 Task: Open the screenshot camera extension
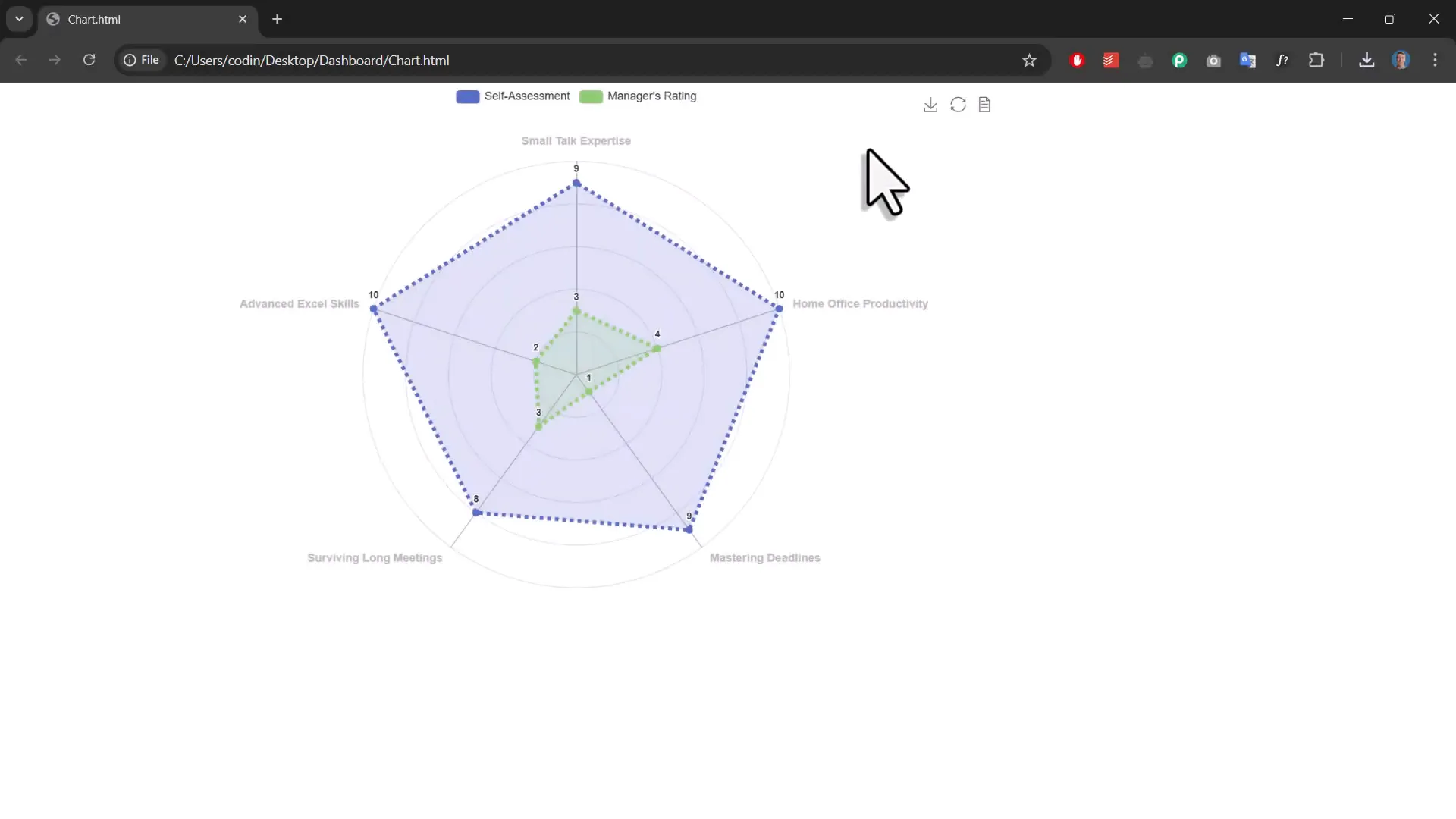1213,60
